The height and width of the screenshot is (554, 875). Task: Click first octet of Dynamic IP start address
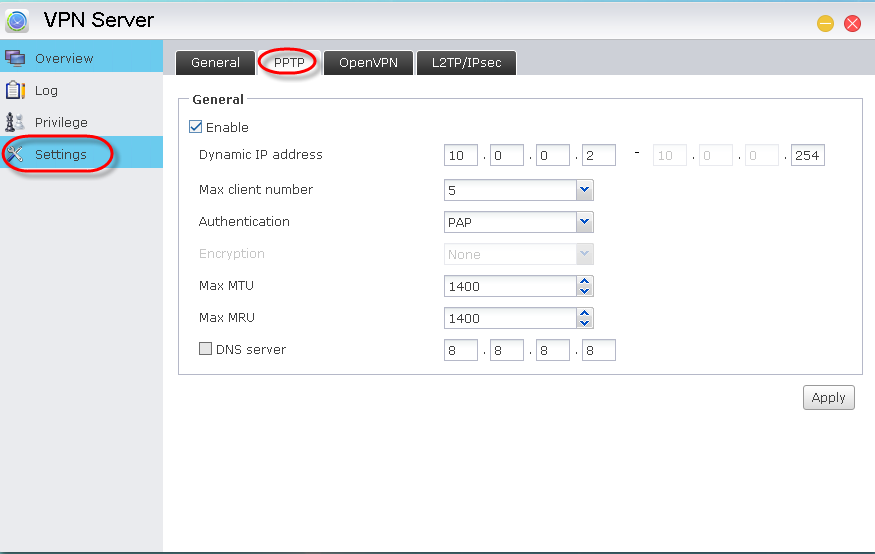(x=461, y=155)
